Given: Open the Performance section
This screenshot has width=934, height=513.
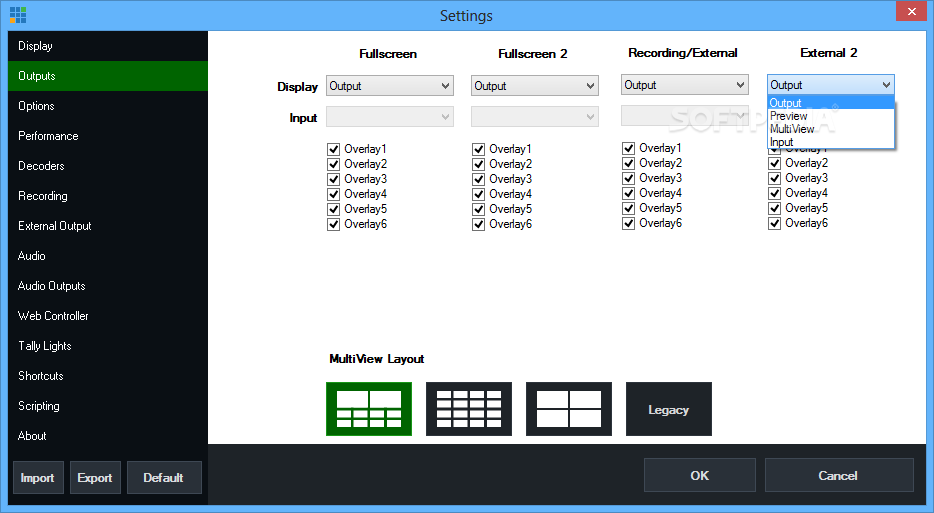Looking at the screenshot, I should (108, 136).
